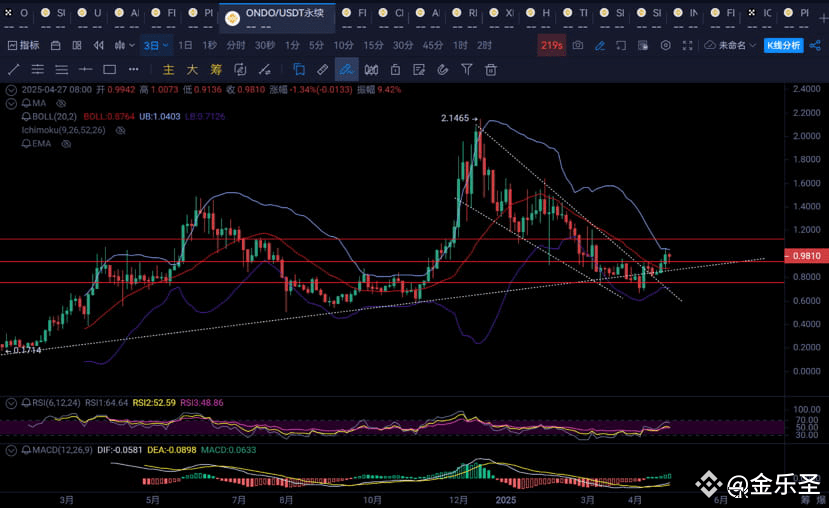Toggle the highlighted brush drawing tool

(346, 69)
